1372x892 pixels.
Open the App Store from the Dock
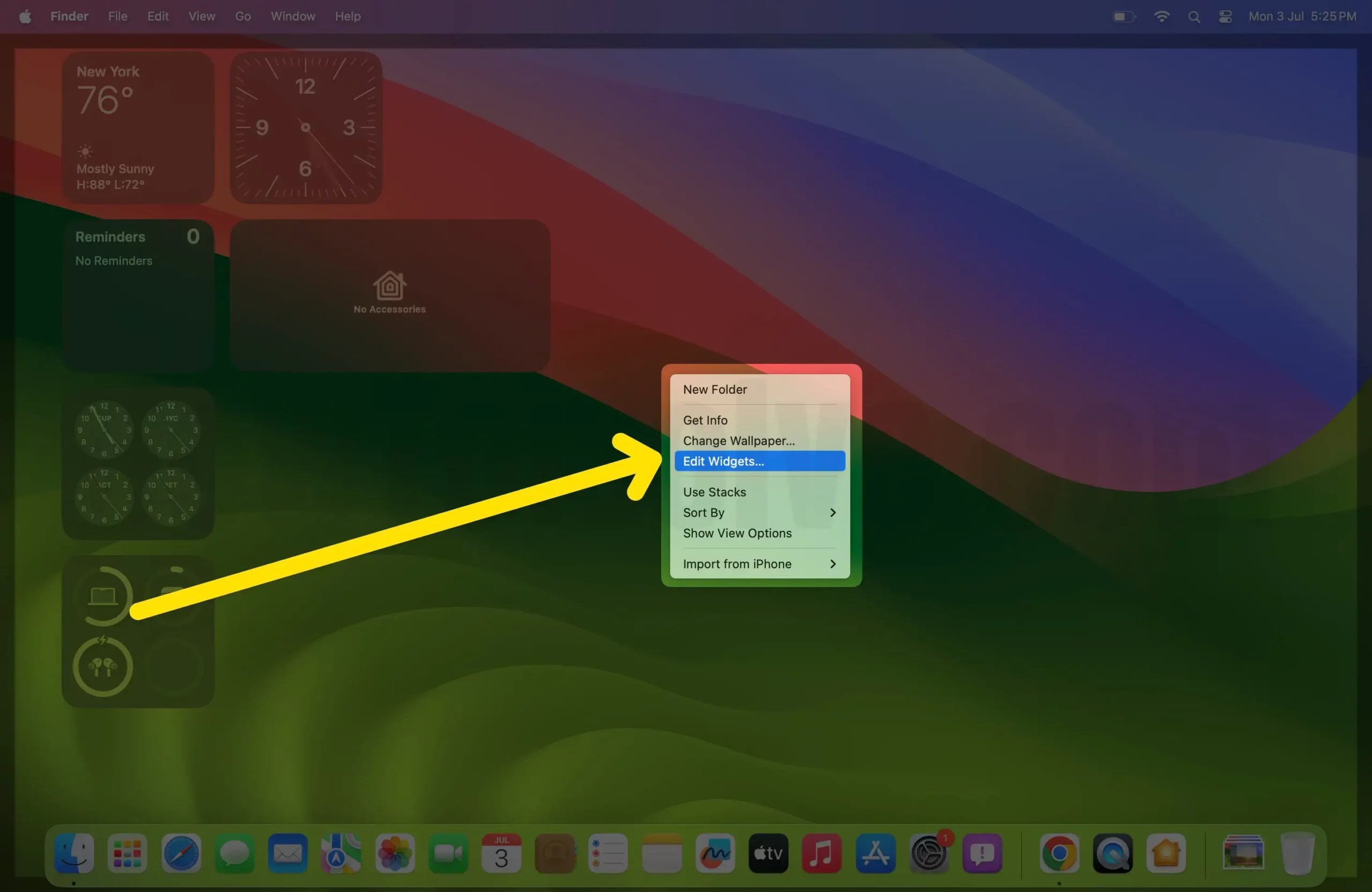click(875, 853)
